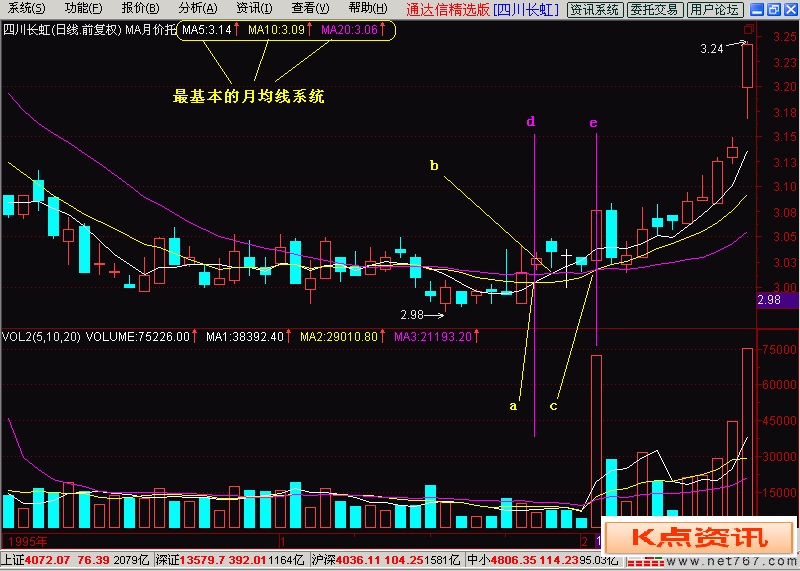The width and height of the screenshot is (800, 571).
Task: Click the 3.10 price axis value
Action: coord(785,187)
